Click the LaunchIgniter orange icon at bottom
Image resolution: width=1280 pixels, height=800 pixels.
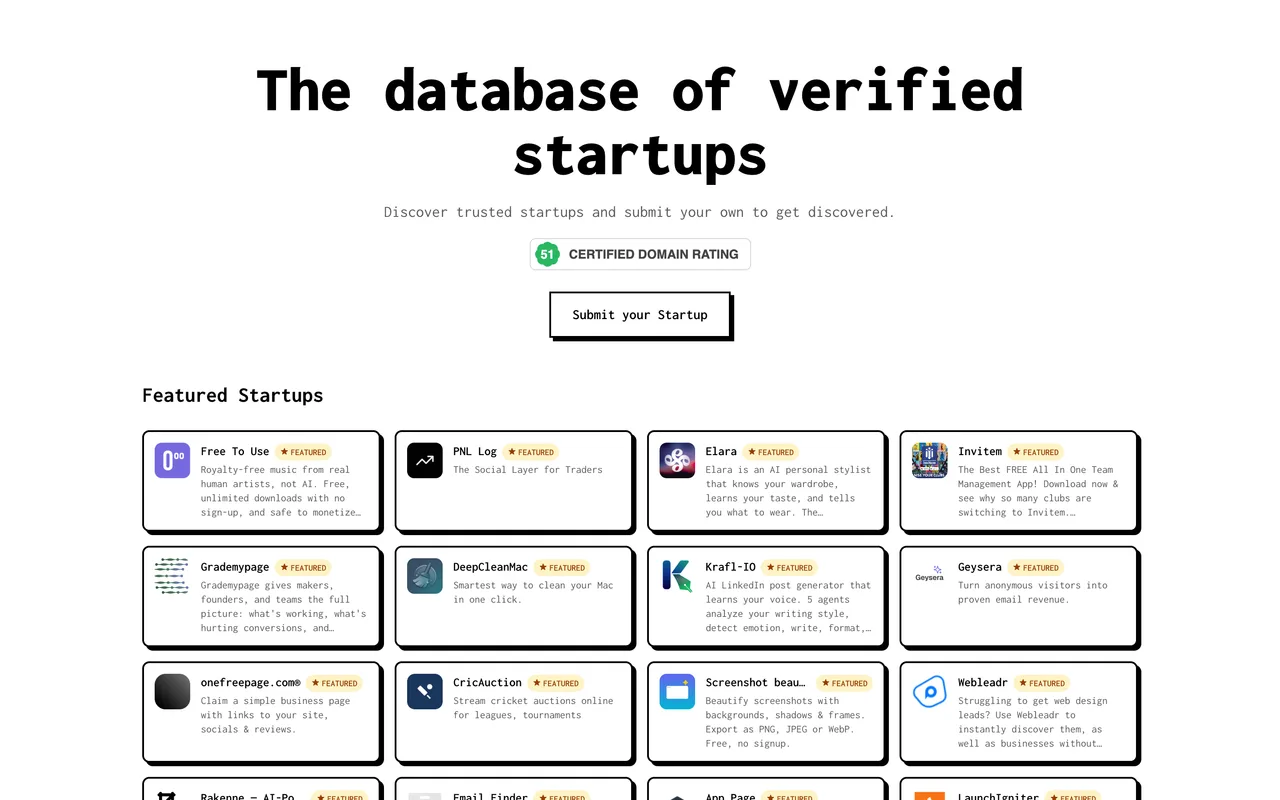pos(930,795)
